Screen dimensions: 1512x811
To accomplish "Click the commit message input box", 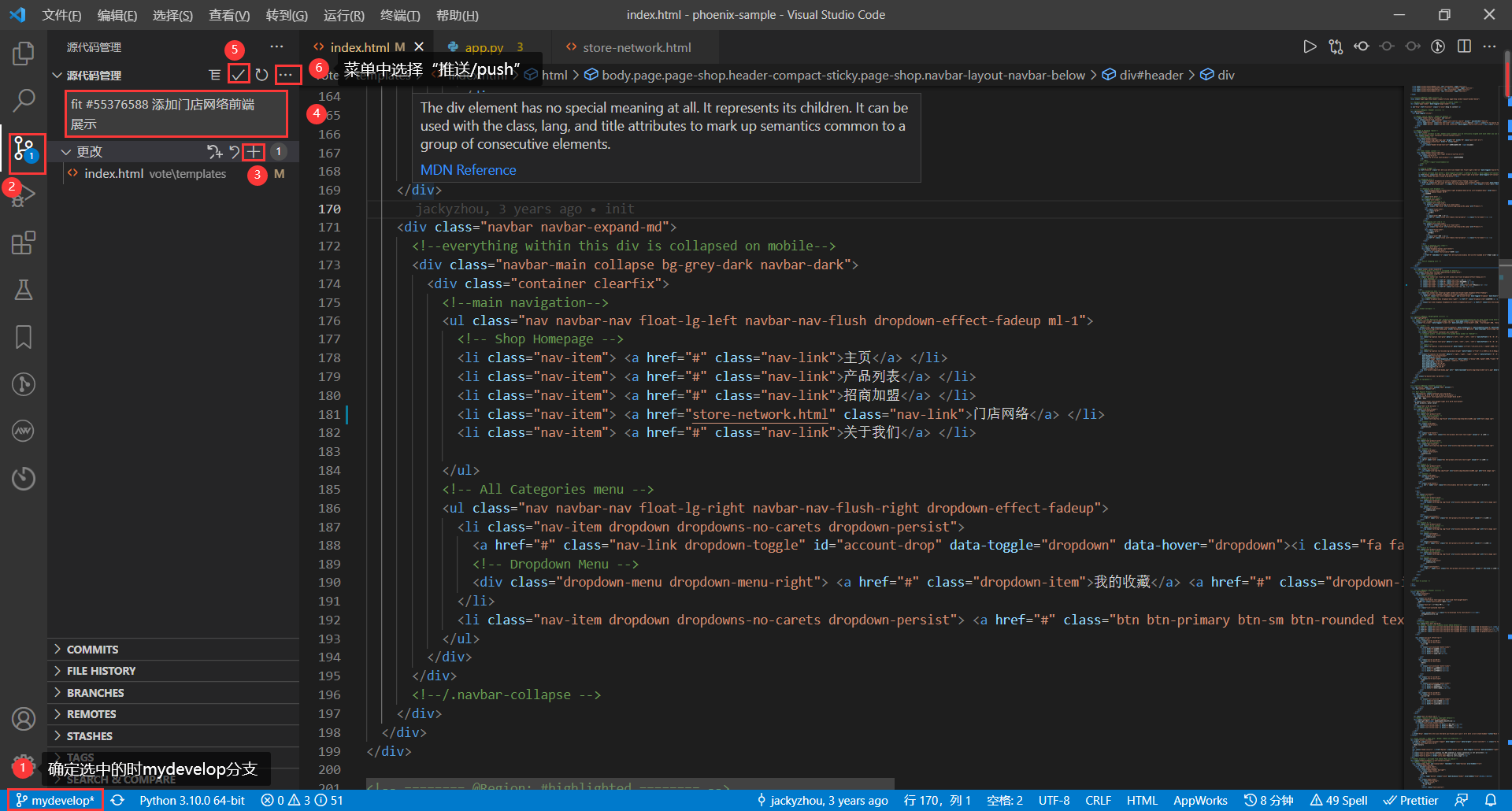I will (176, 114).
